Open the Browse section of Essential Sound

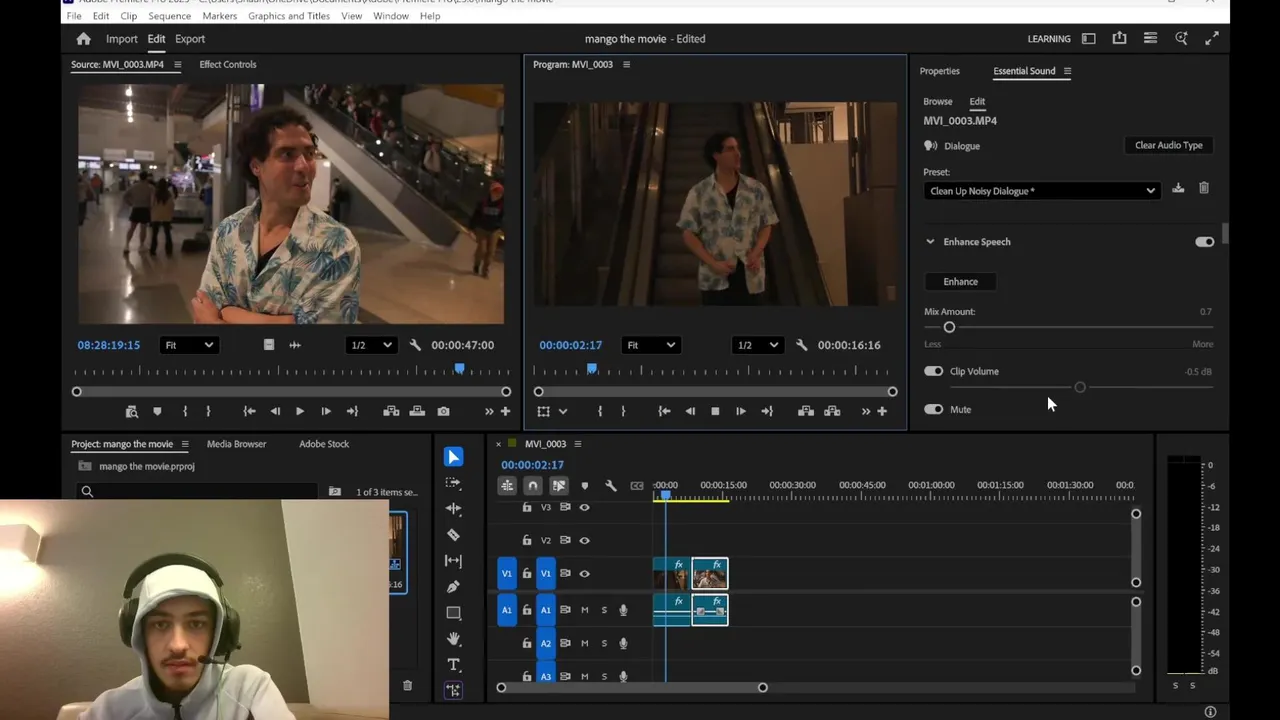[938, 102]
